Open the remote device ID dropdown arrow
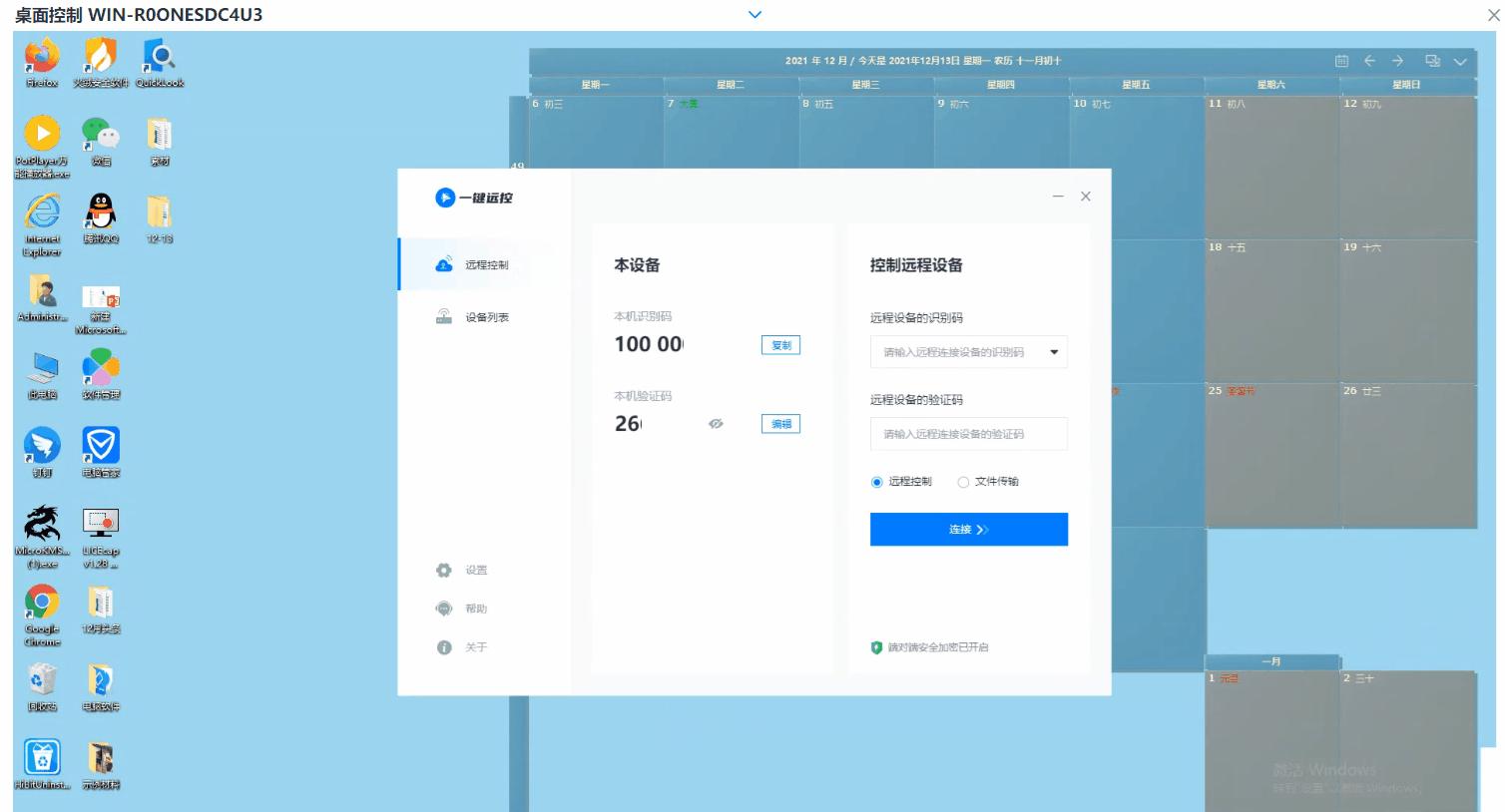Screen dimensions: 1505x812 click(x=1054, y=352)
